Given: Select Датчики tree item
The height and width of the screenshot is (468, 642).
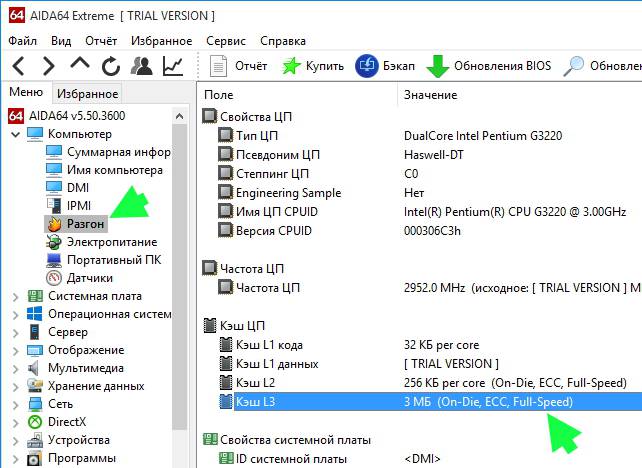Looking at the screenshot, I should tap(79, 278).
